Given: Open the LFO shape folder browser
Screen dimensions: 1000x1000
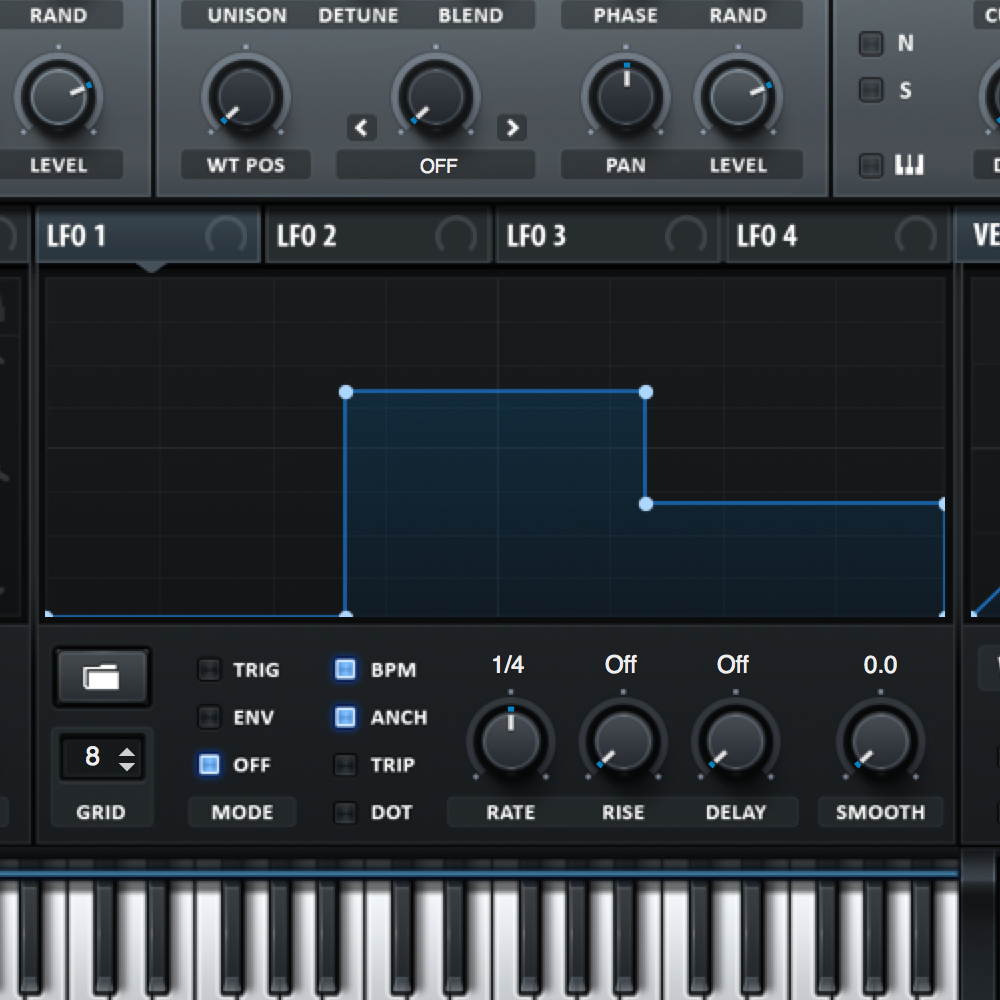Looking at the screenshot, I should pos(101,677).
